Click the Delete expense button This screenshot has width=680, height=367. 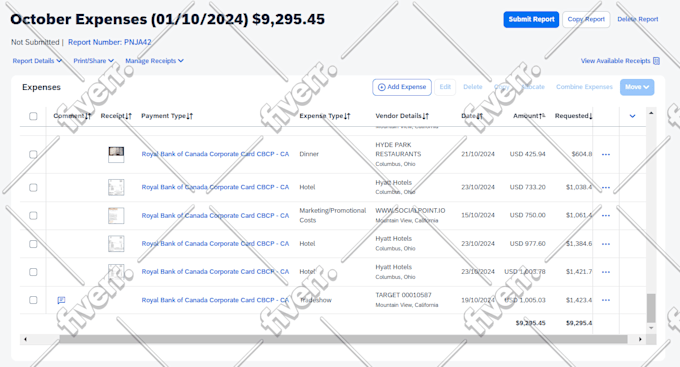pos(473,87)
